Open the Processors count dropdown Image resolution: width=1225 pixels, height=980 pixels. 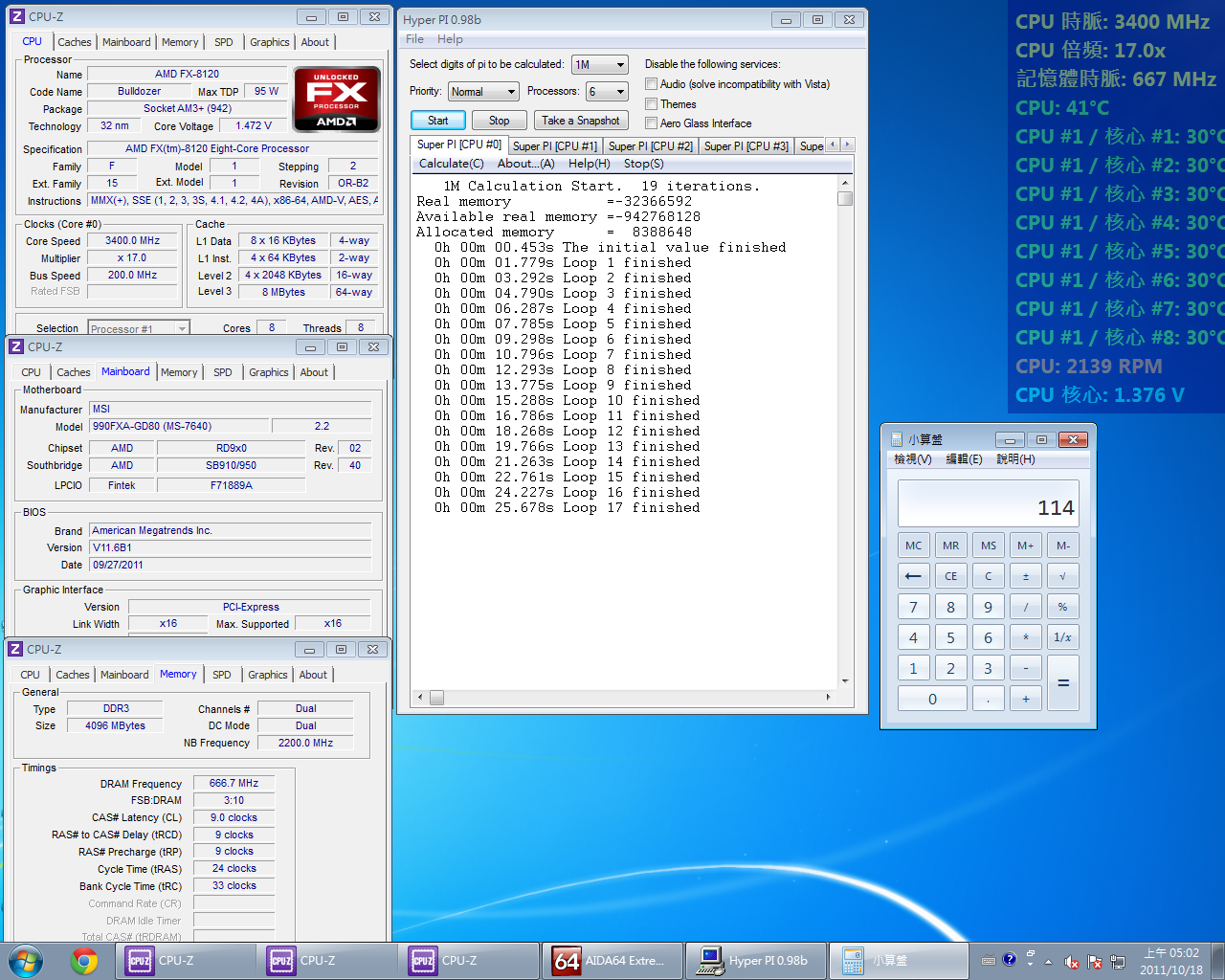coord(607,92)
